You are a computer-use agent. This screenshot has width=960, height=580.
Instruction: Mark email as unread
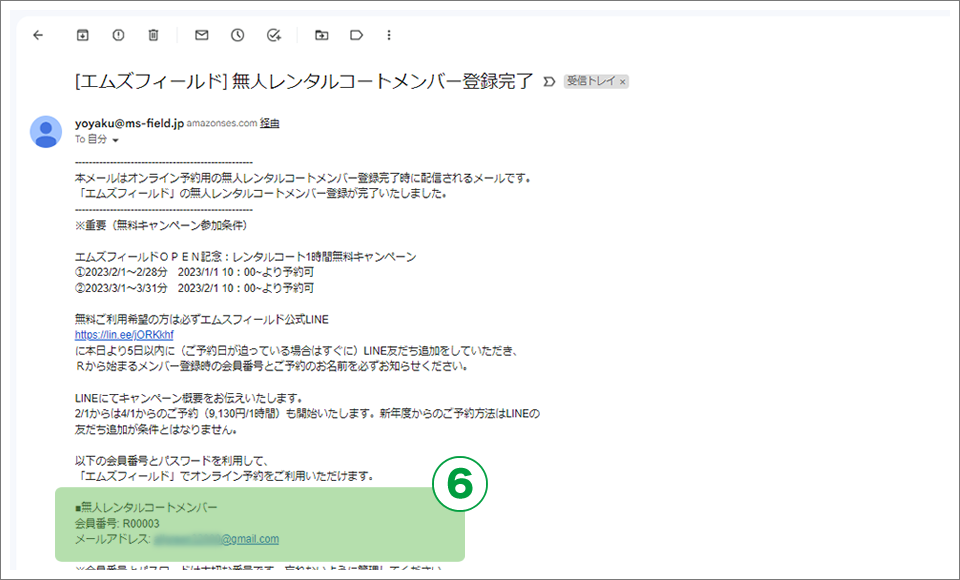tap(201, 35)
